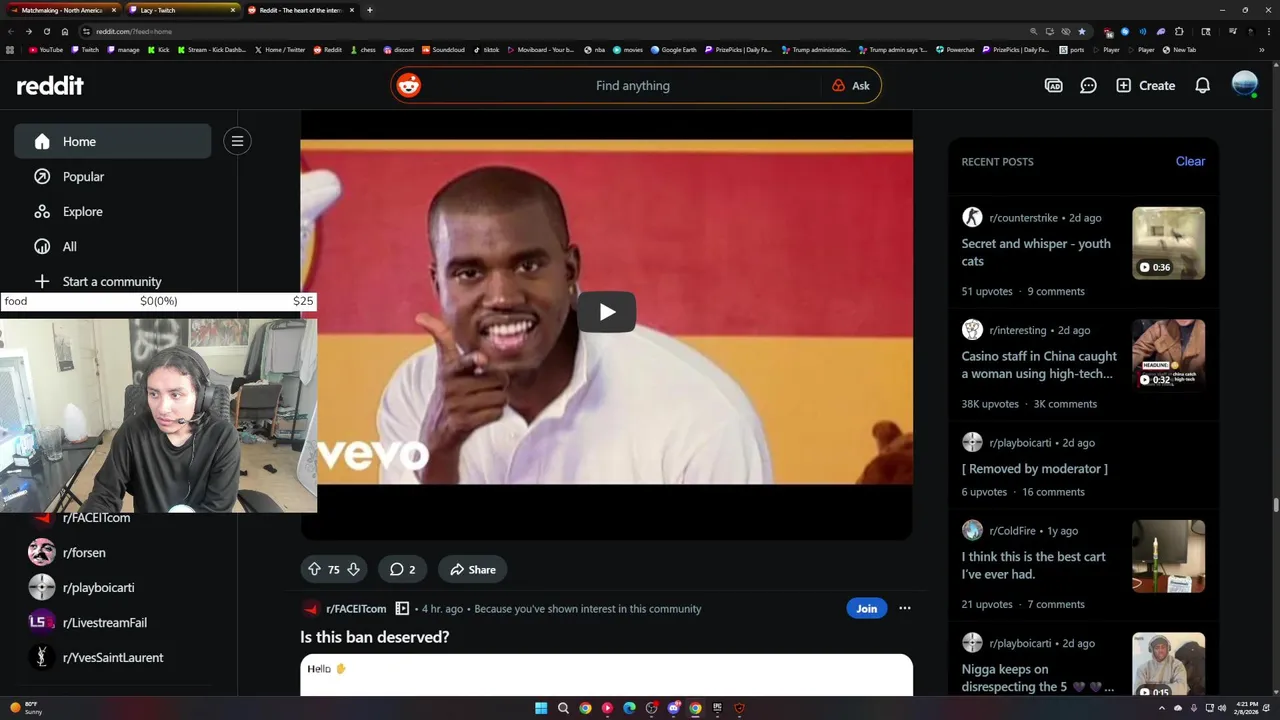The image size is (1280, 720).
Task: Open Discord from taskbar
Action: (673, 708)
